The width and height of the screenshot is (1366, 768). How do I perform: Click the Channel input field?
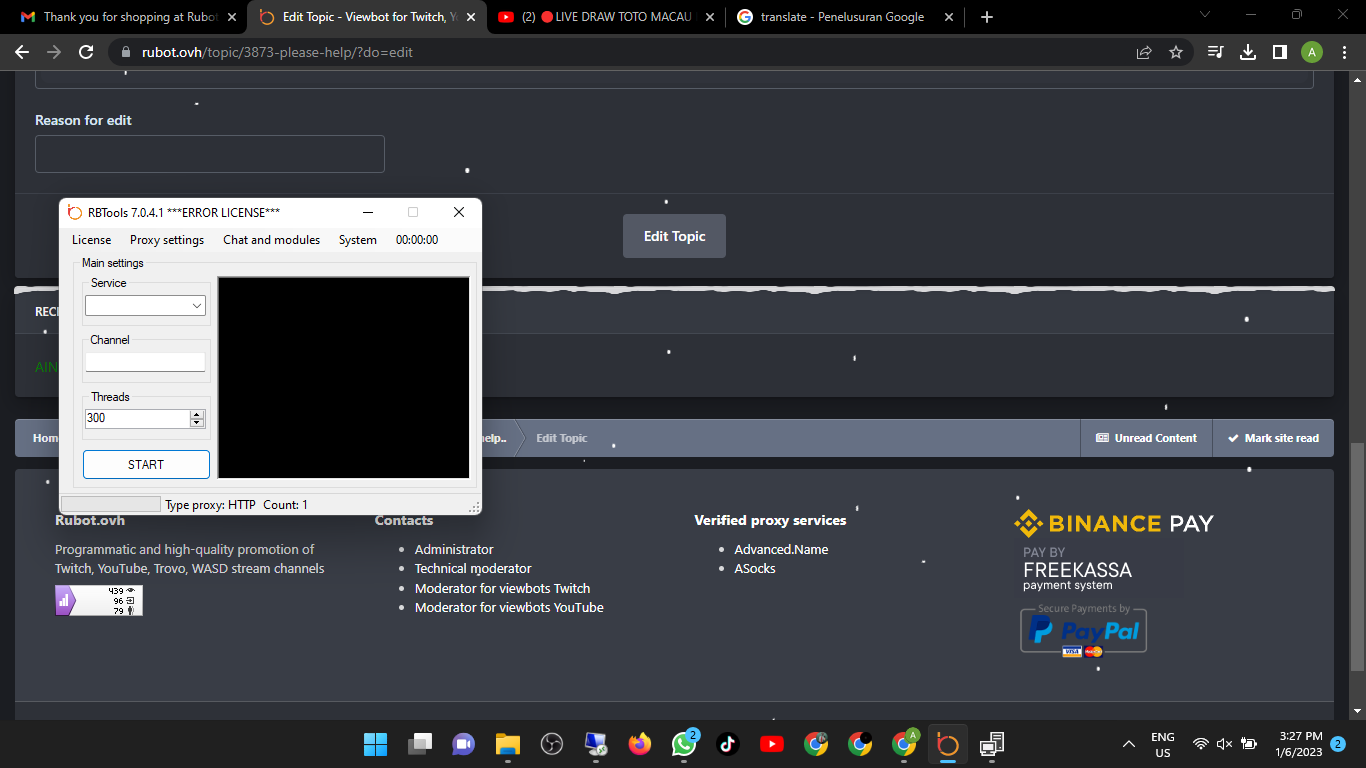coord(145,362)
